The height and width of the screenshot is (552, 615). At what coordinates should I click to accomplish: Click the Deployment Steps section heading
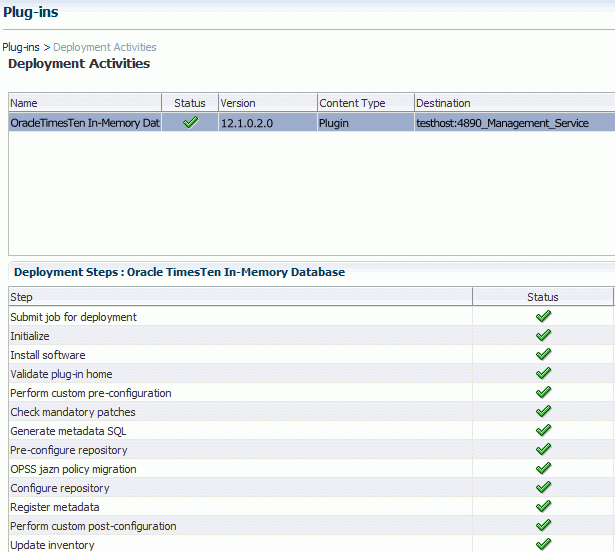click(179, 272)
